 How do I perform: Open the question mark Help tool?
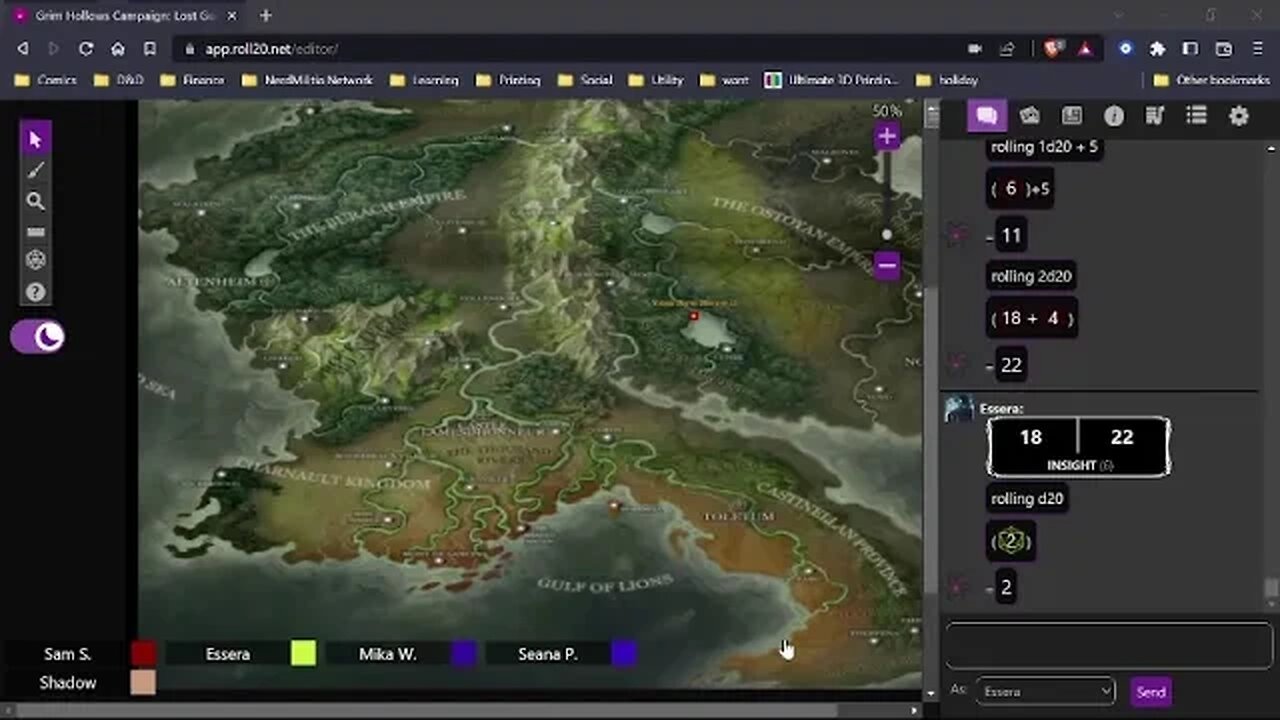(36, 292)
